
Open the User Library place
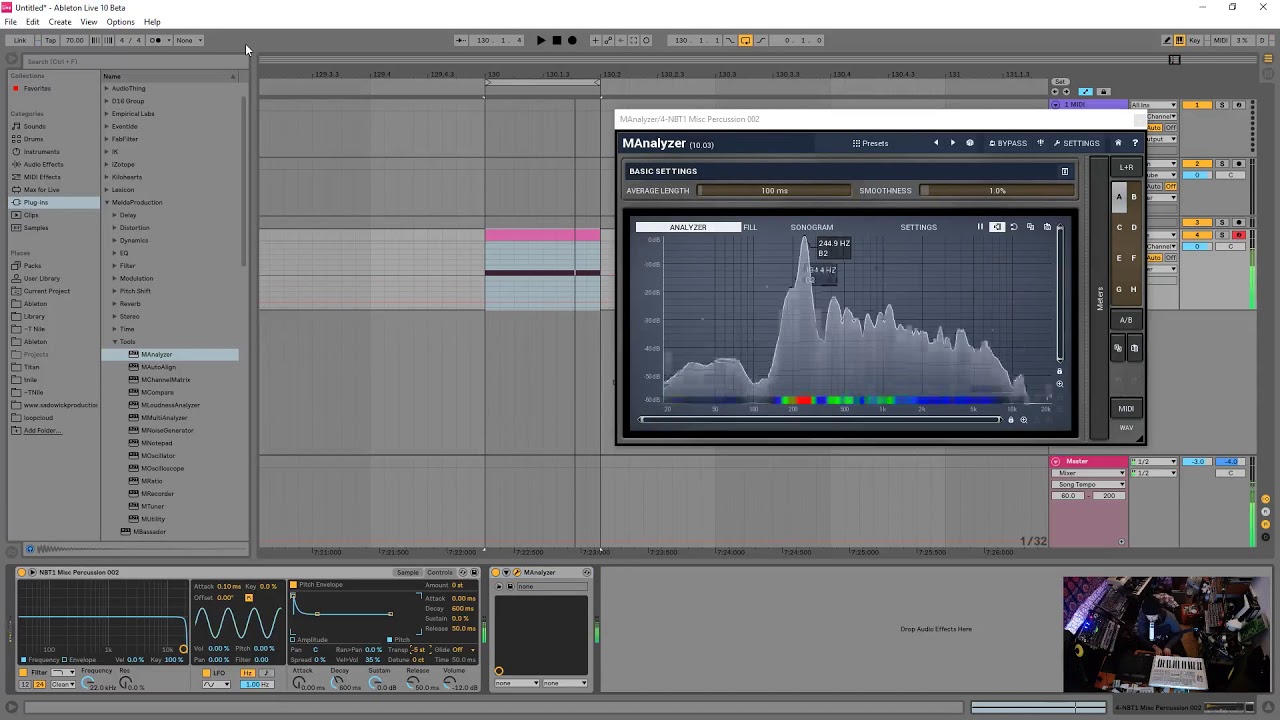[x=42, y=279]
